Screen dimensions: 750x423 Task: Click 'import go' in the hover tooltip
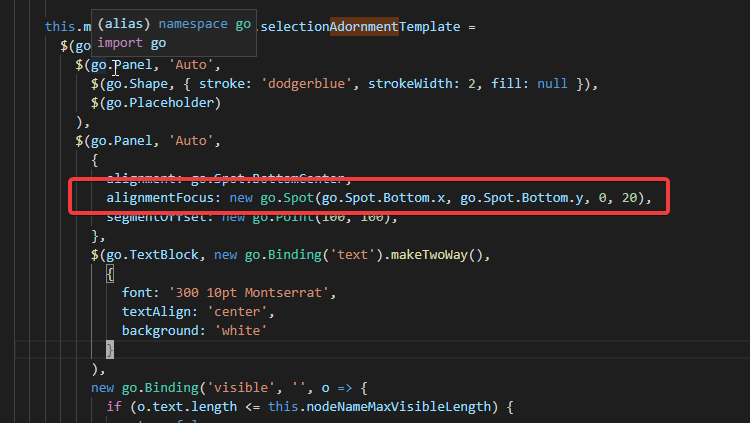[x=132, y=43]
